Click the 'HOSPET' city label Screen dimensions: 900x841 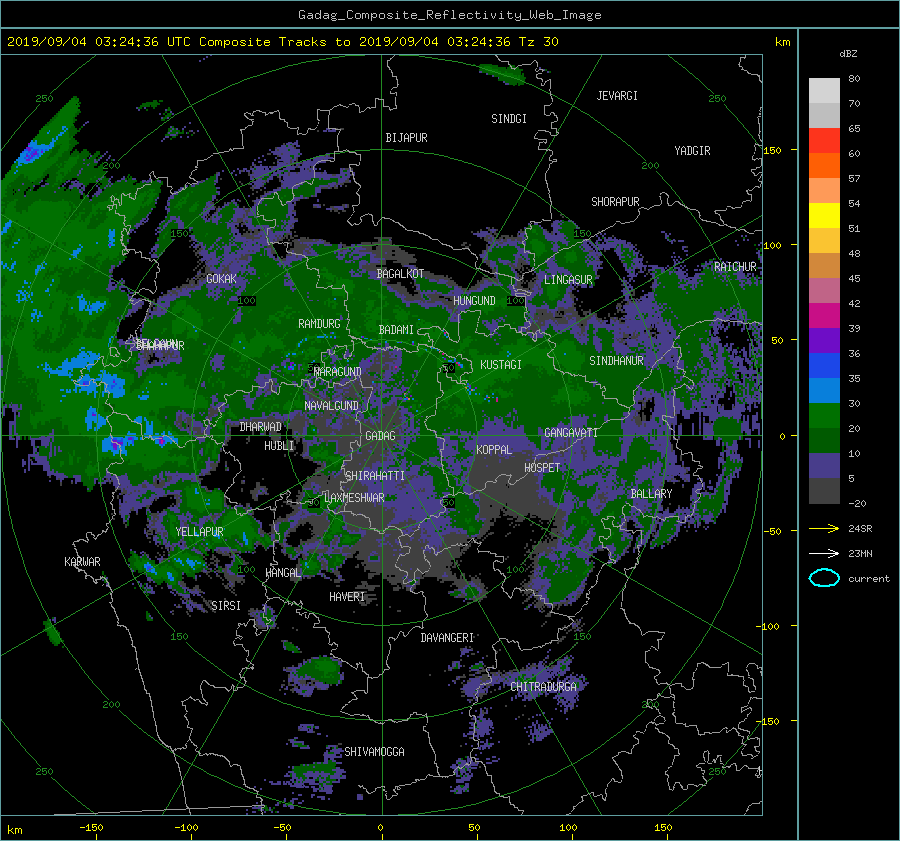[x=542, y=468]
